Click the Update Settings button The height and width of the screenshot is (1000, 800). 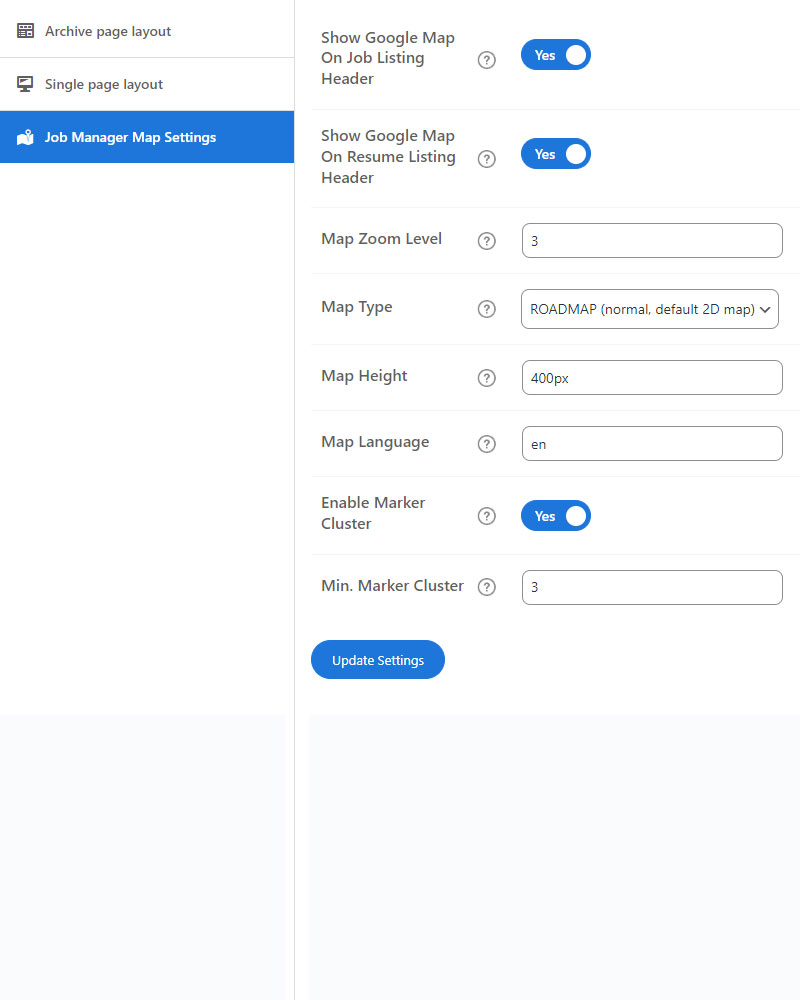point(378,660)
